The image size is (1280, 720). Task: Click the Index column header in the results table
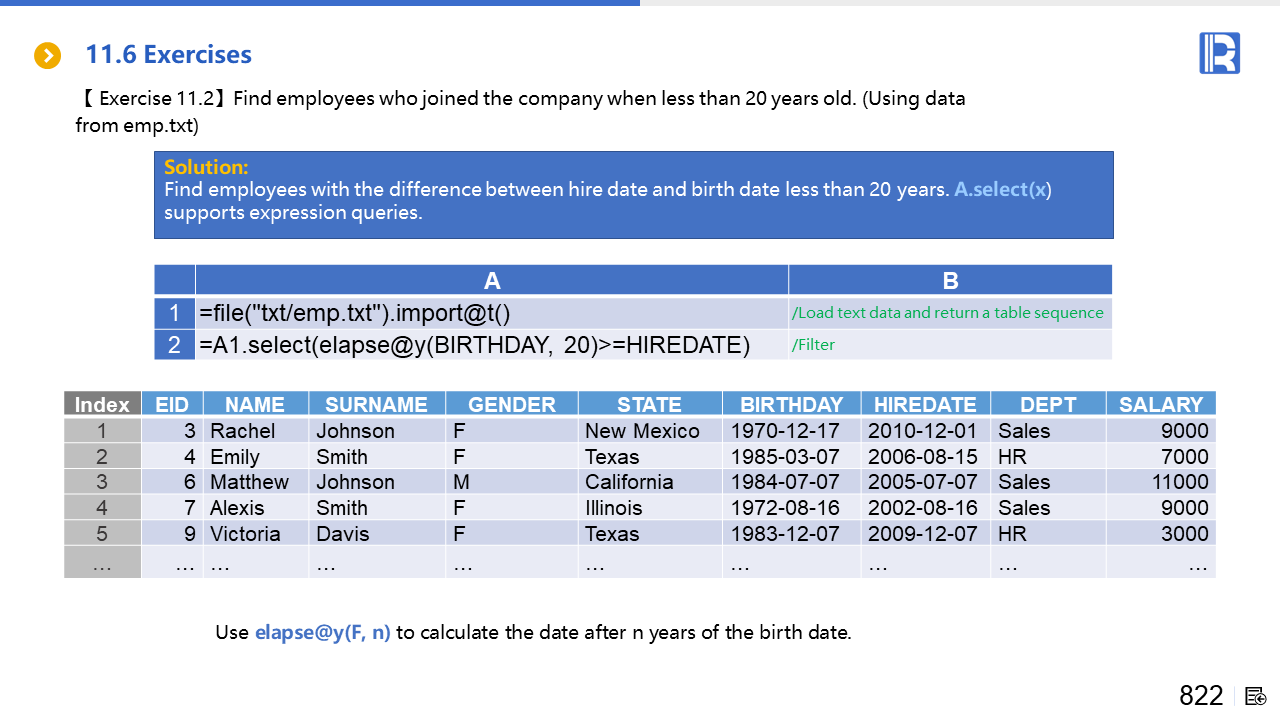pos(102,404)
